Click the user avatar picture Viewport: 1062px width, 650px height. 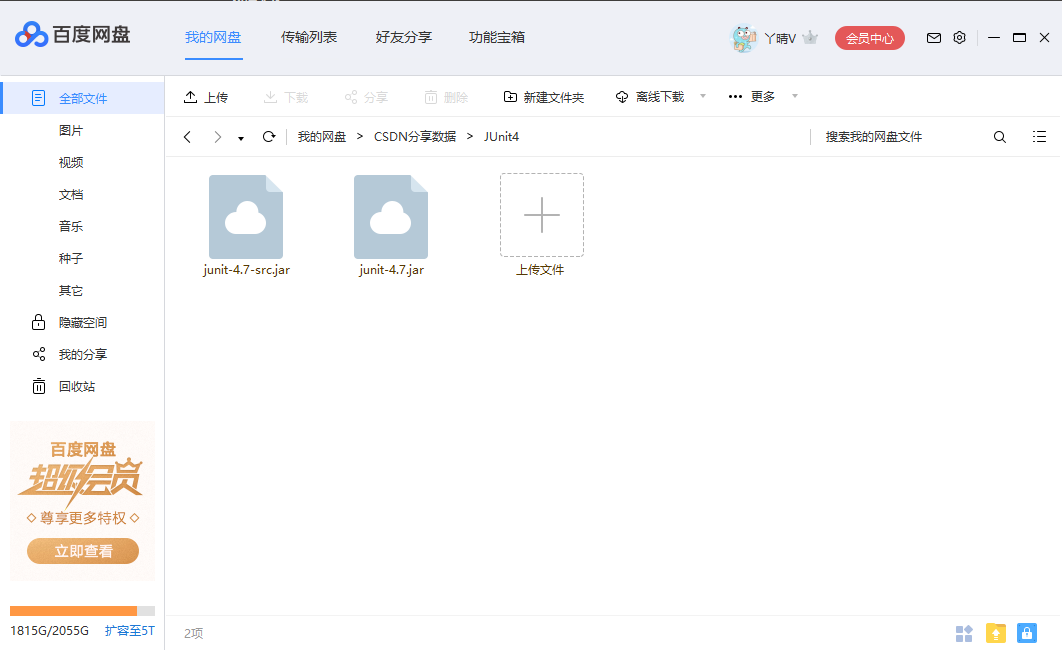point(744,38)
